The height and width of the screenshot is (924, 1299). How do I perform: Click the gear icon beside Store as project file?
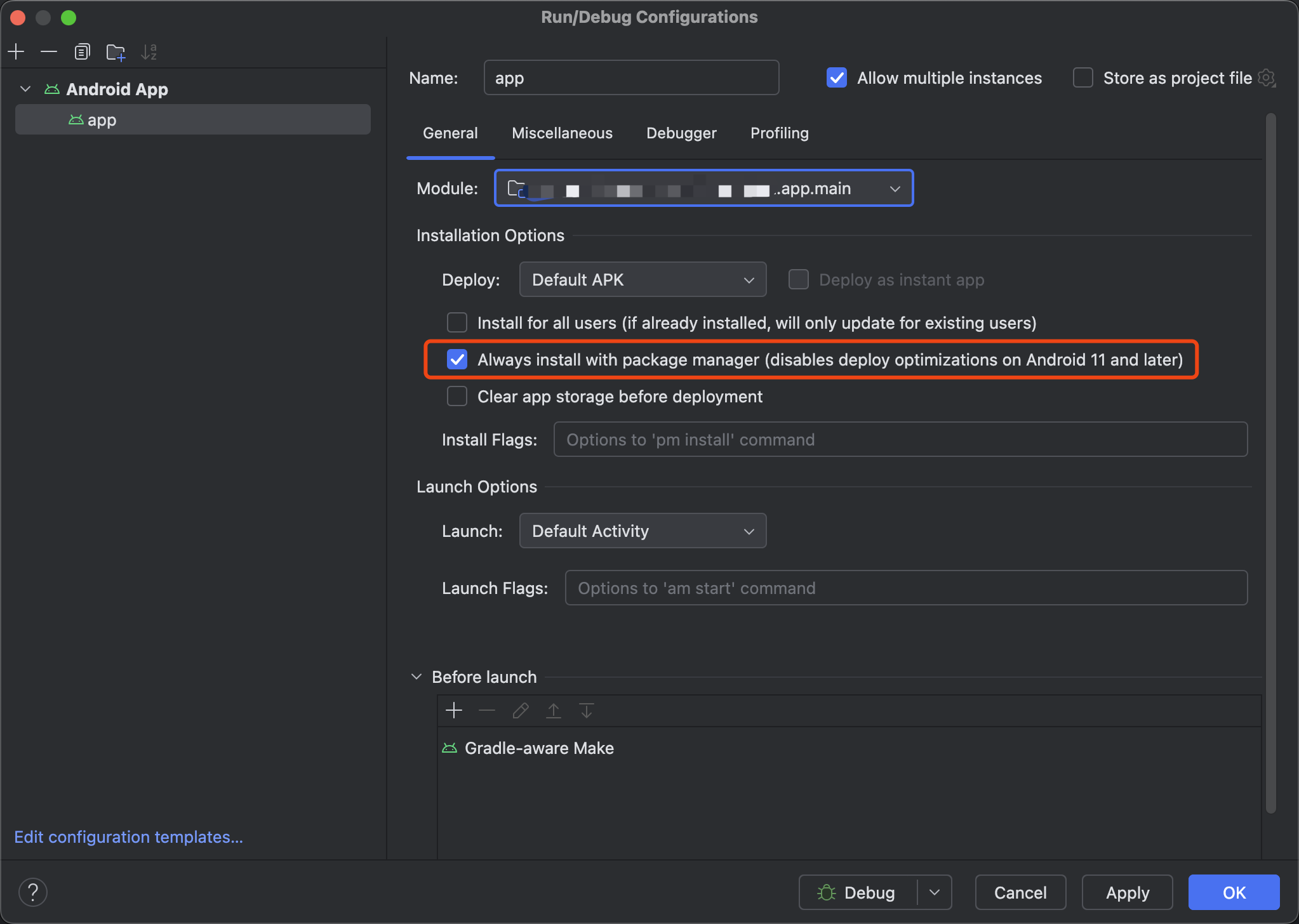1267,78
